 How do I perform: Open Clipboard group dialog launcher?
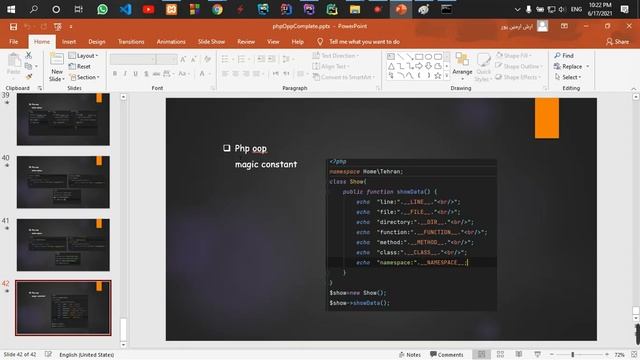coord(40,88)
